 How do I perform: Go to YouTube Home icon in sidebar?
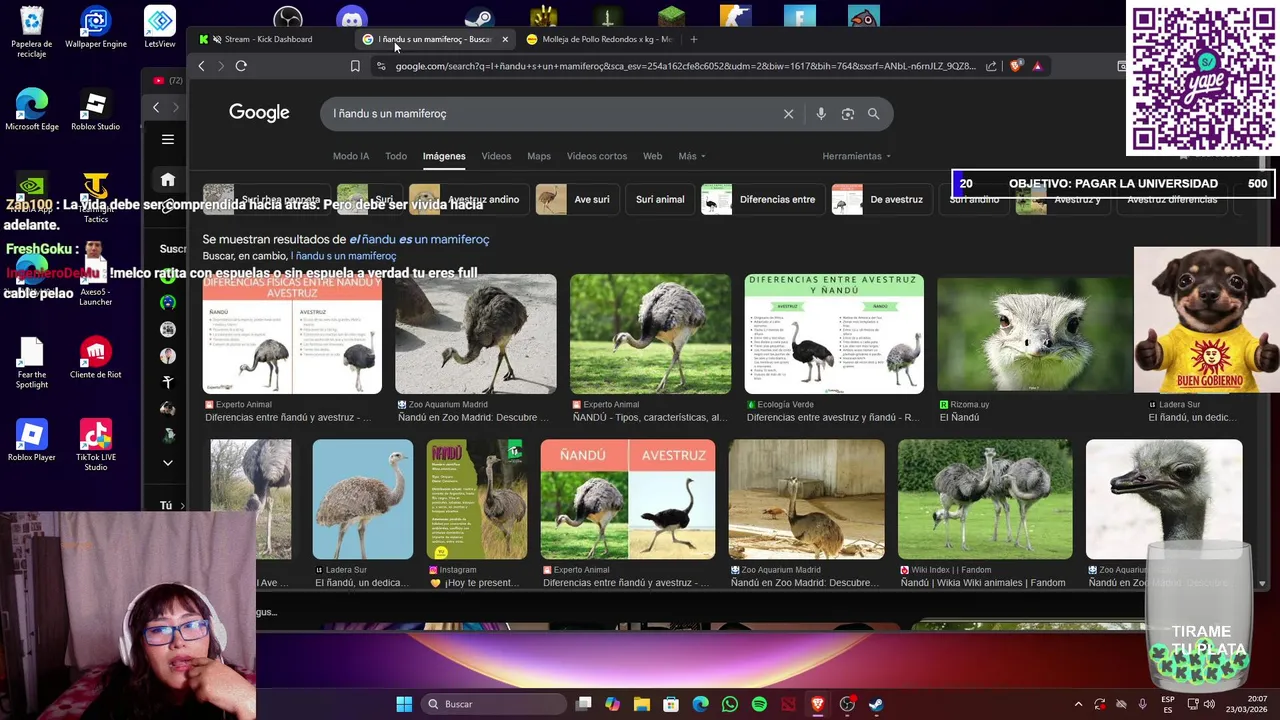coord(168,180)
